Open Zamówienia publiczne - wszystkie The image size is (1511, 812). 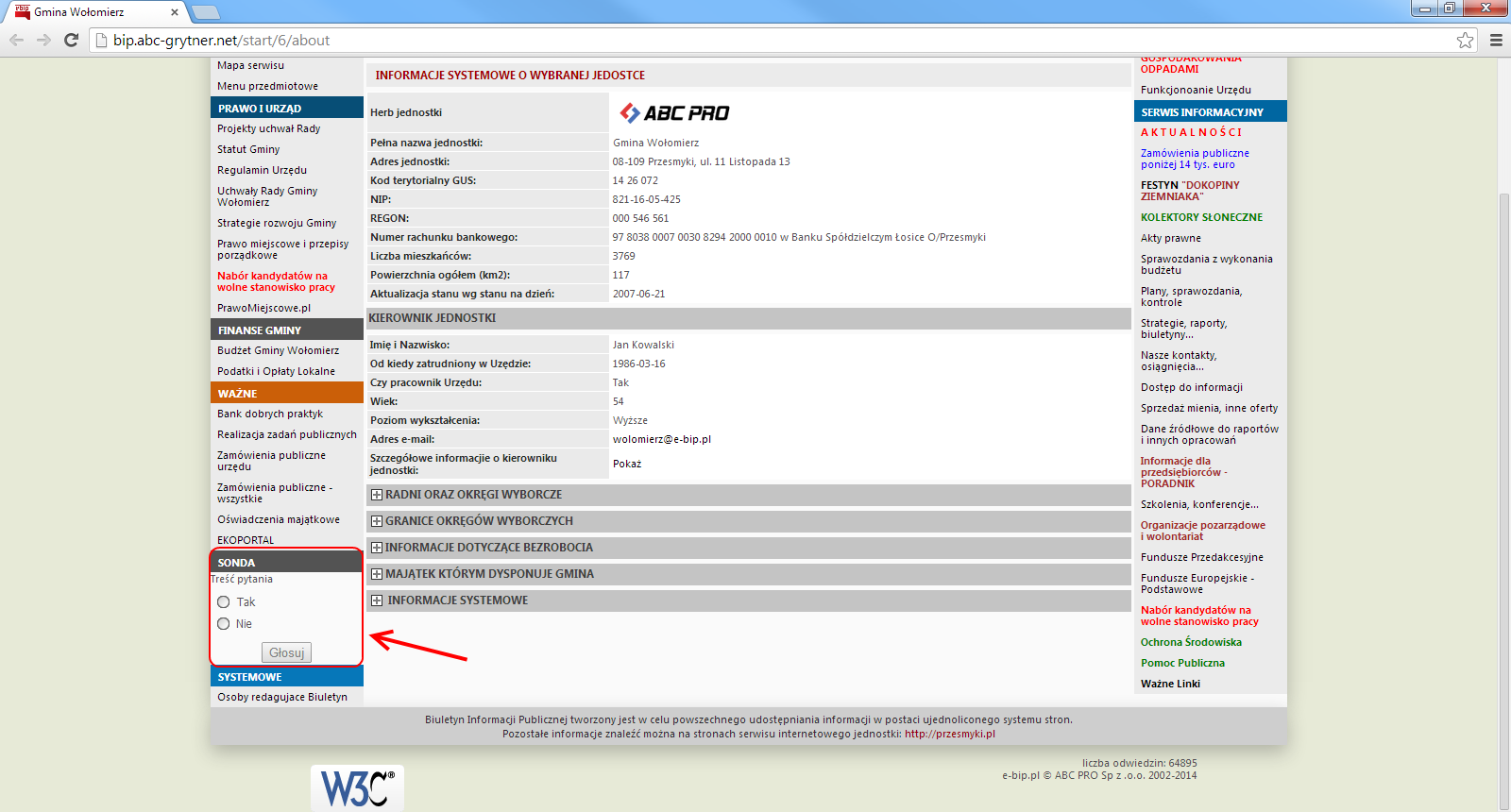[x=275, y=493]
